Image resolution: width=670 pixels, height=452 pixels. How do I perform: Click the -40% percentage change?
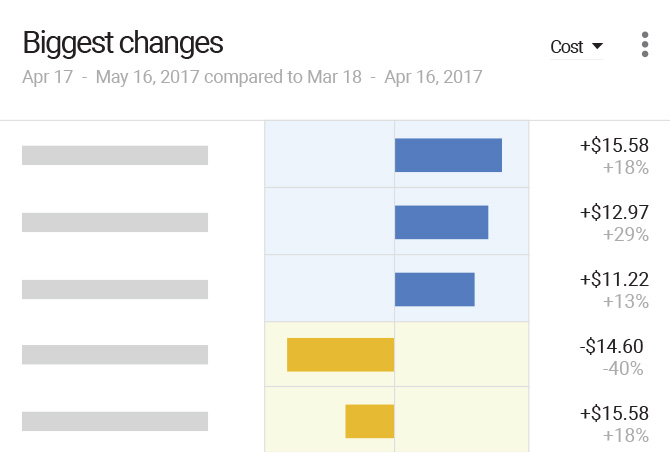[x=622, y=368]
